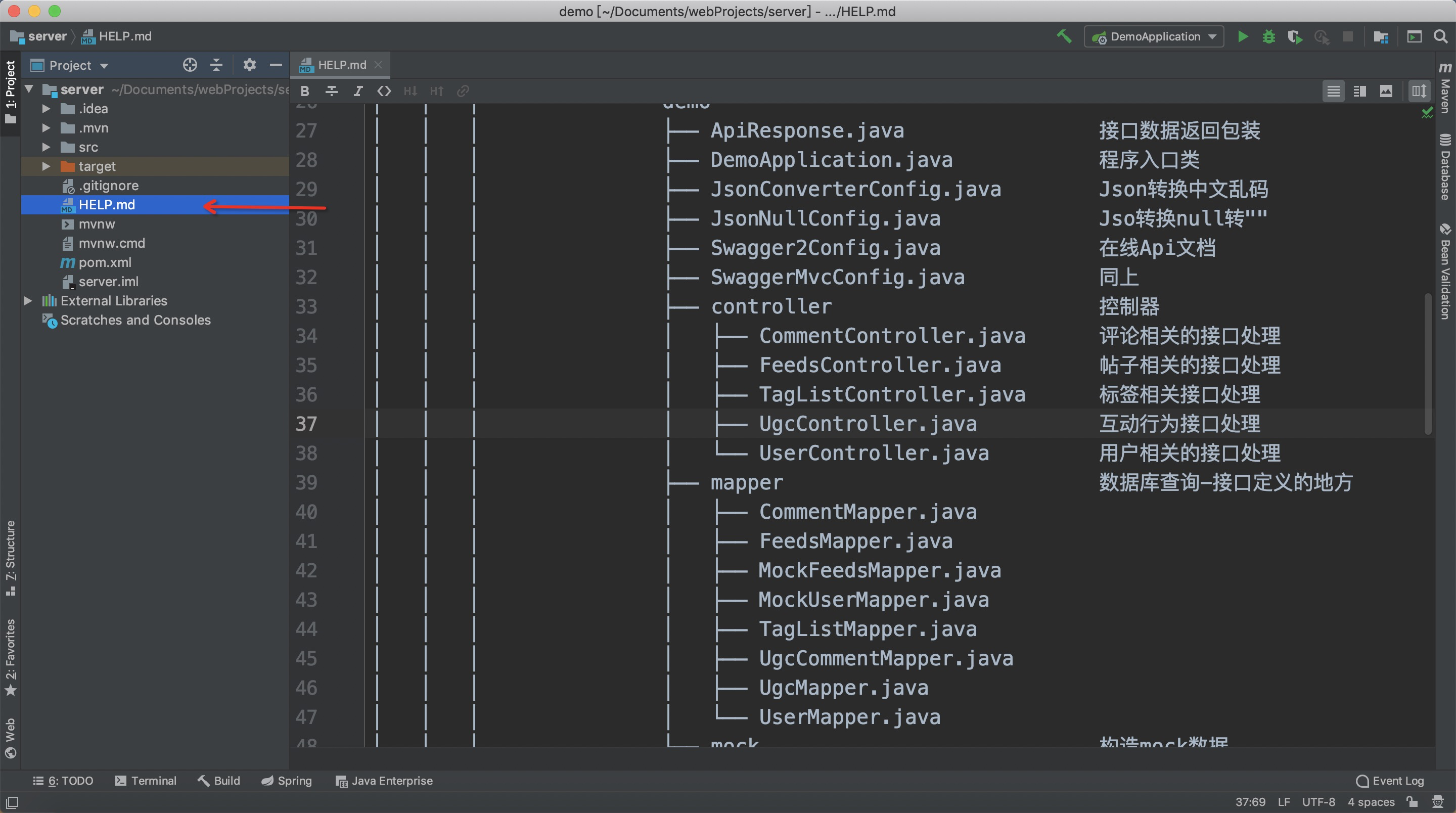
Task: Collapse the server root folder
Action: 29,89
